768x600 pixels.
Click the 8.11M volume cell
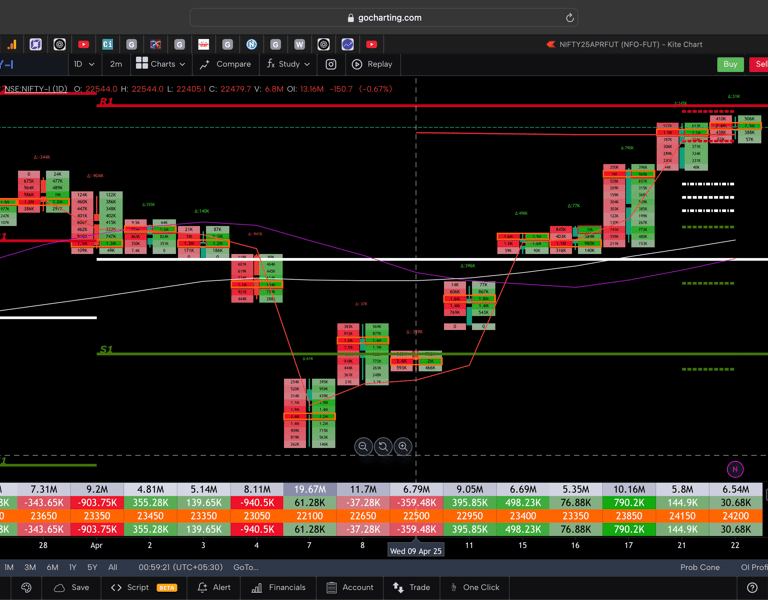[x=257, y=489]
